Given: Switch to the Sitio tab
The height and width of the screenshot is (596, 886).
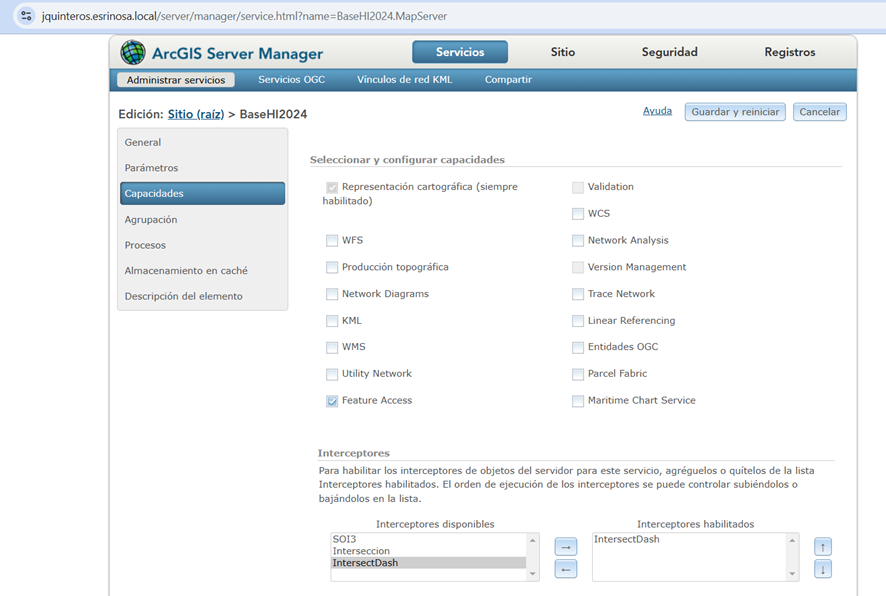Looking at the screenshot, I should click(x=563, y=52).
